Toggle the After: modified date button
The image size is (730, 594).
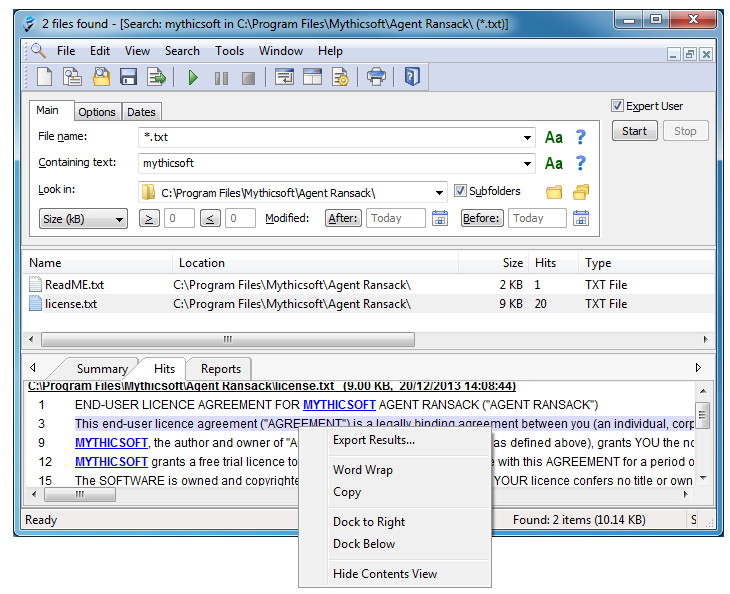coord(343,218)
